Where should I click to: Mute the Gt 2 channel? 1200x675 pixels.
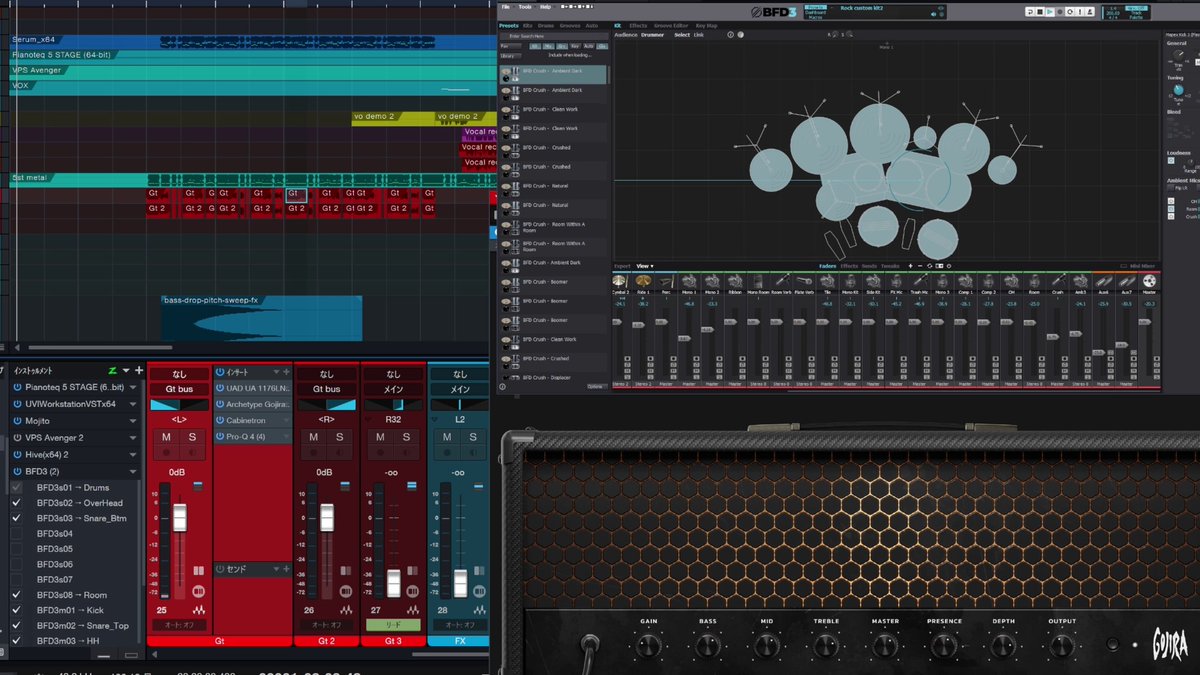point(313,437)
